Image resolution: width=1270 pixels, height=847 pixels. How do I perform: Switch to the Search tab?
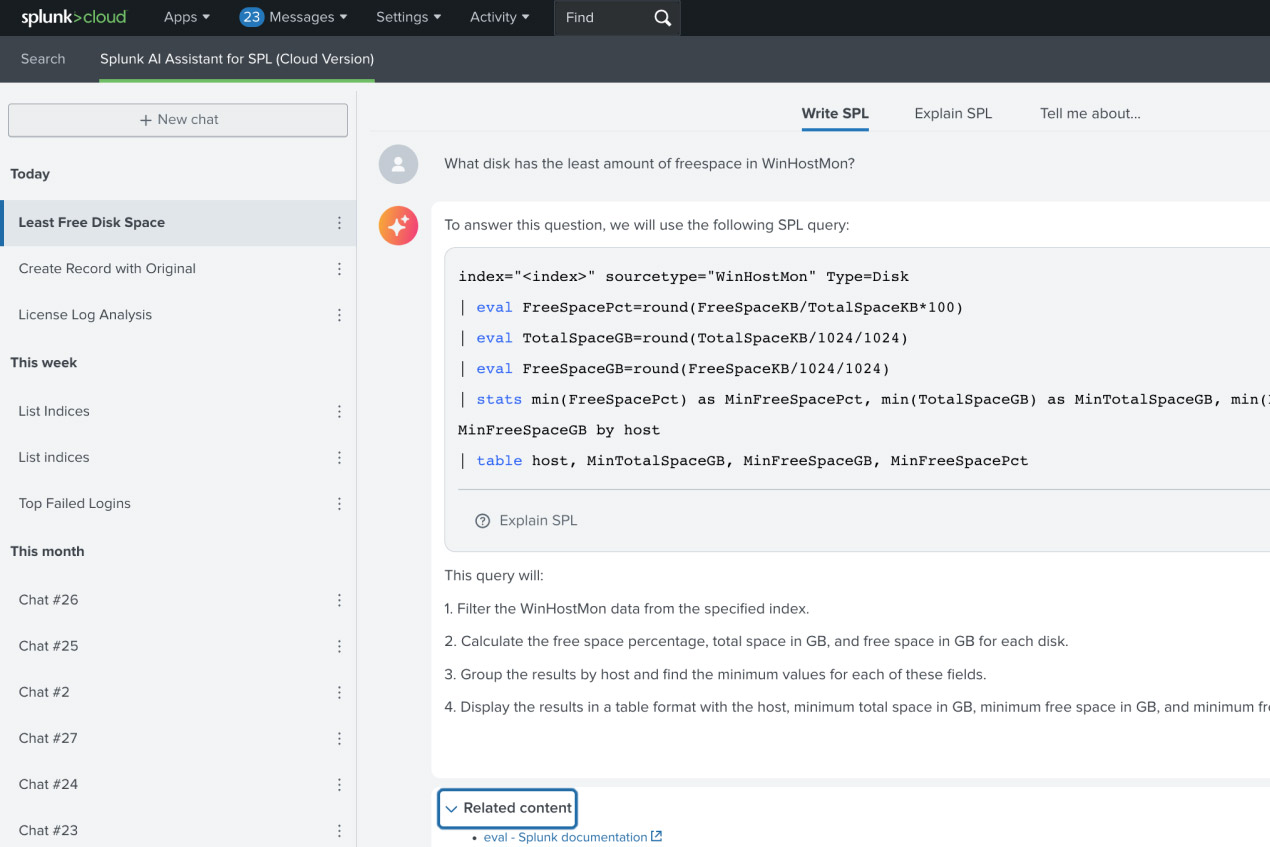tap(43, 59)
